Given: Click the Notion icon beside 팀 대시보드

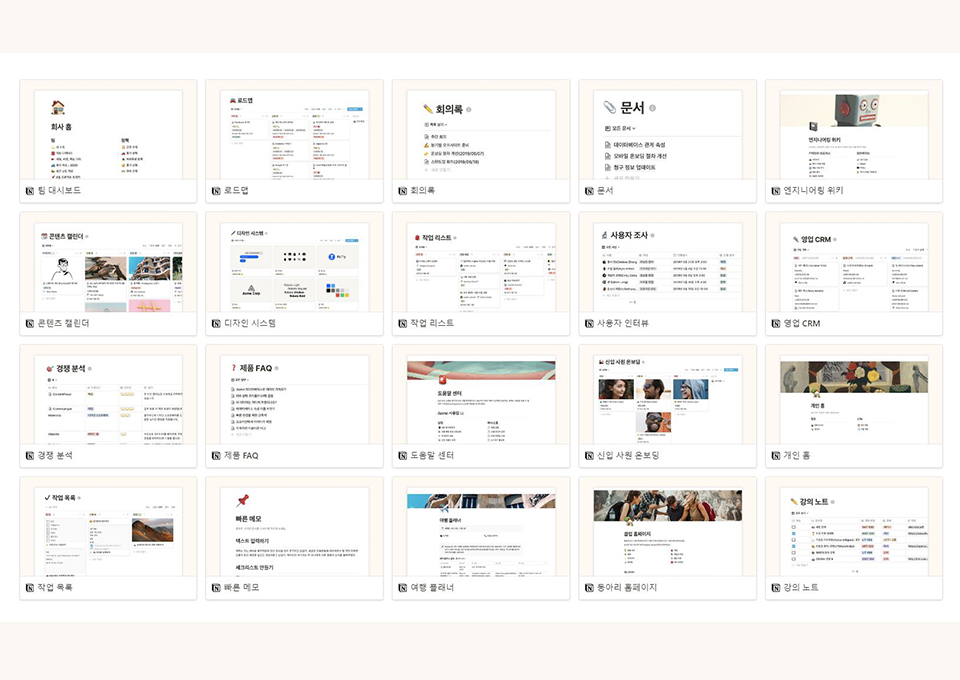Looking at the screenshot, I should [30, 191].
